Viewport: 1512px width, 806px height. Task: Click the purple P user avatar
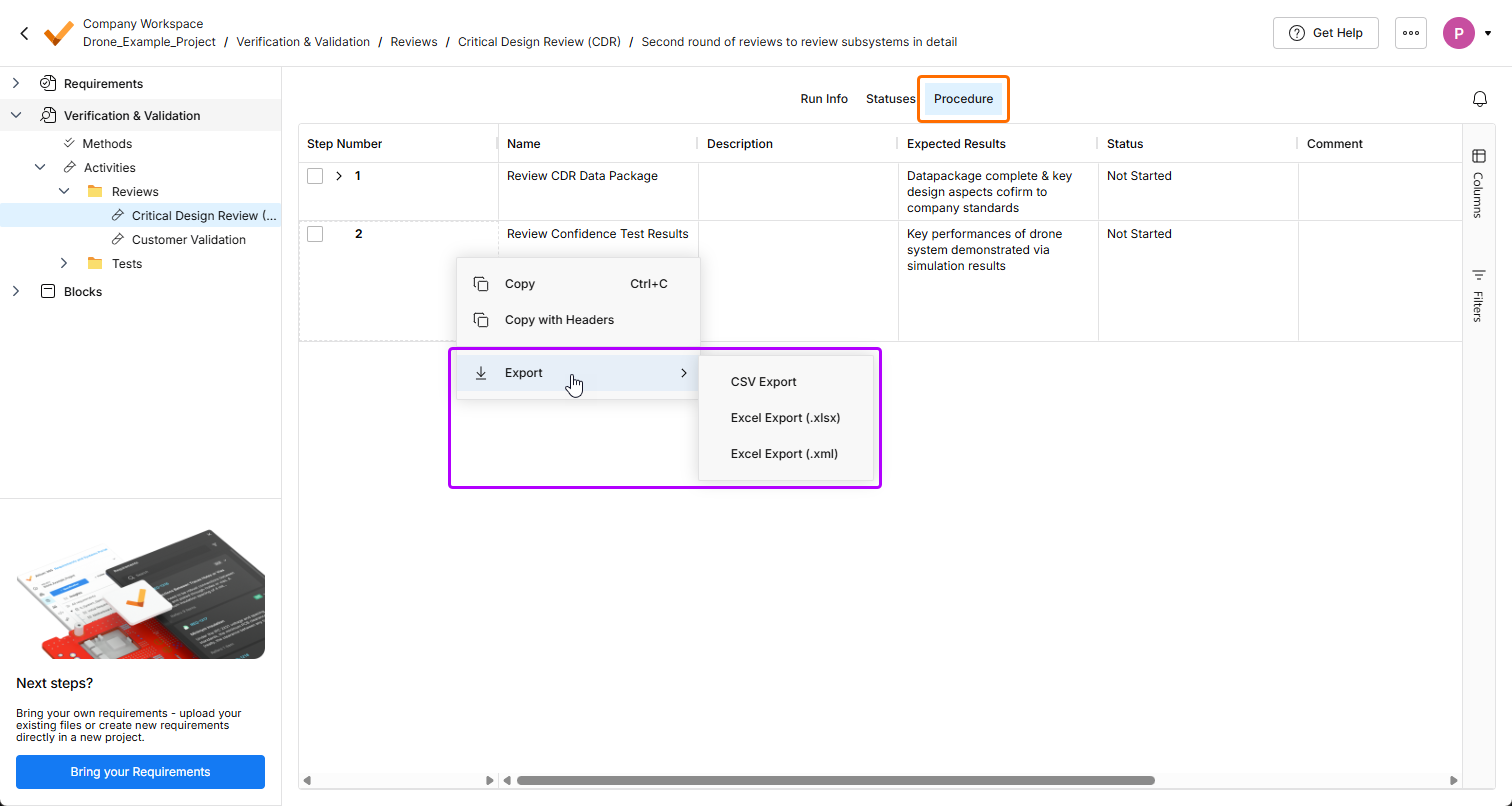tap(1458, 33)
